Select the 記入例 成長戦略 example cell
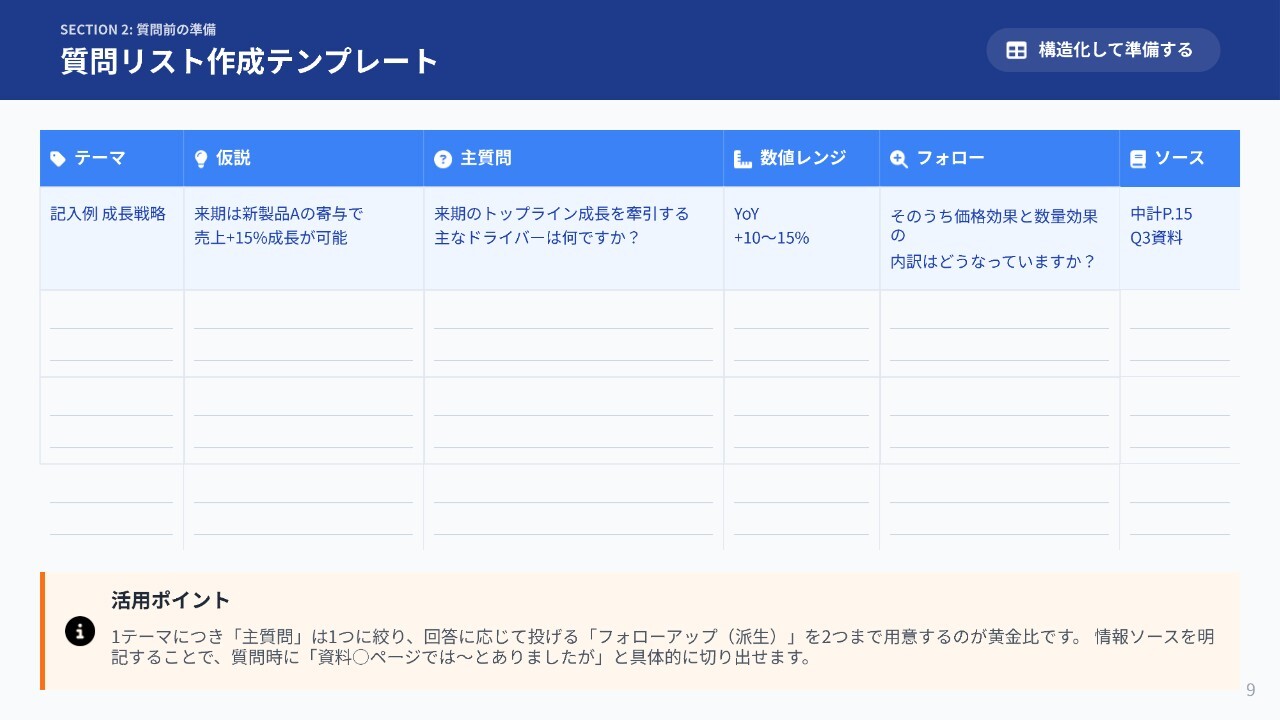This screenshot has height=720, width=1280. tap(109, 214)
